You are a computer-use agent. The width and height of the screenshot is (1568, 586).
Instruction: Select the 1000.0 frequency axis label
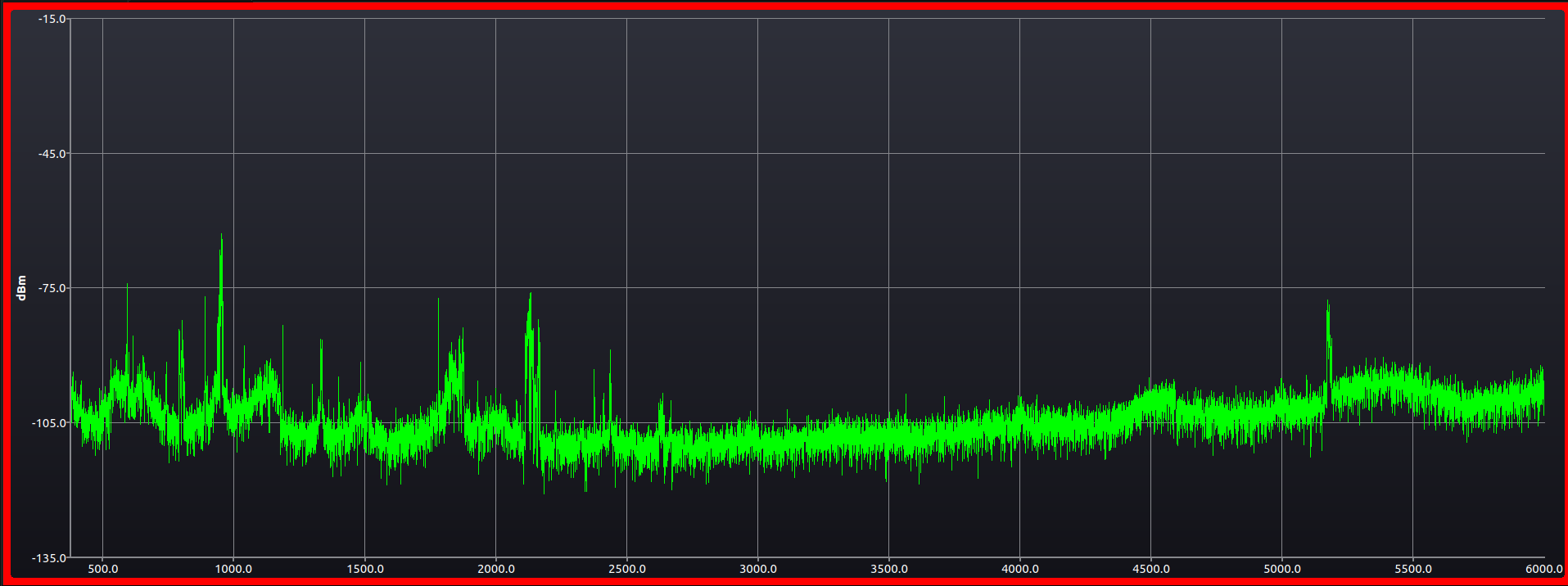[x=233, y=569]
